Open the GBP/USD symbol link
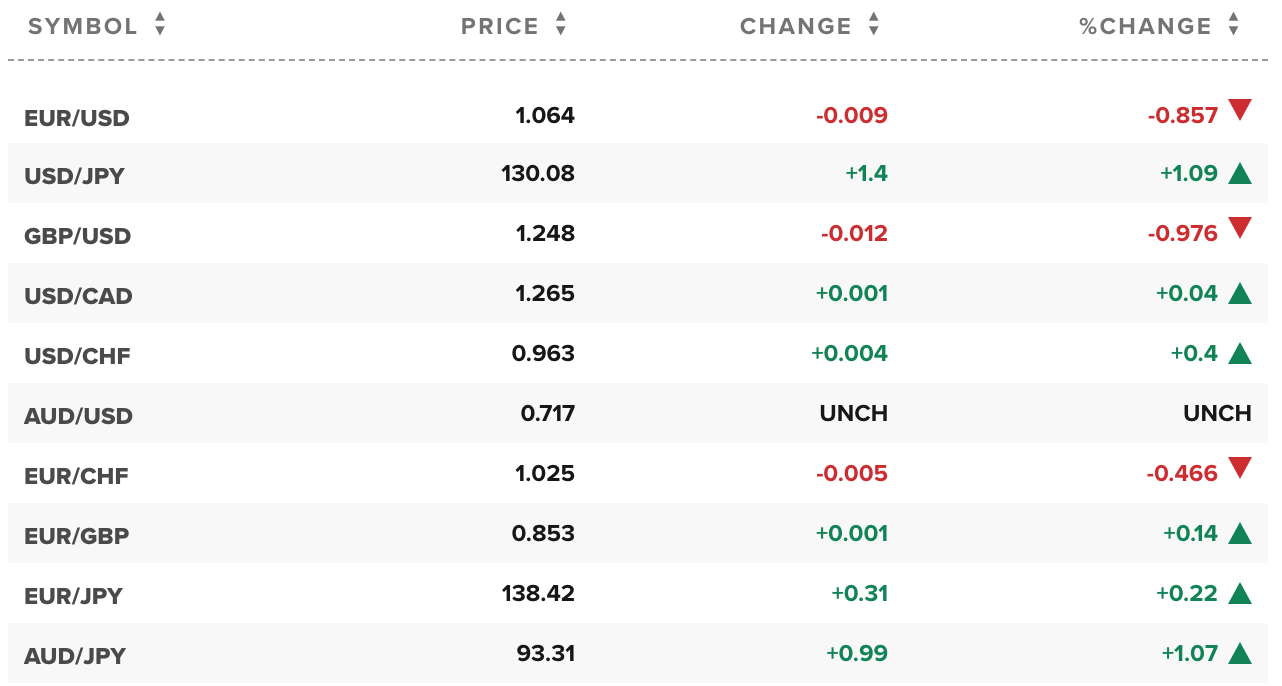The width and height of the screenshot is (1282, 686). point(78,236)
